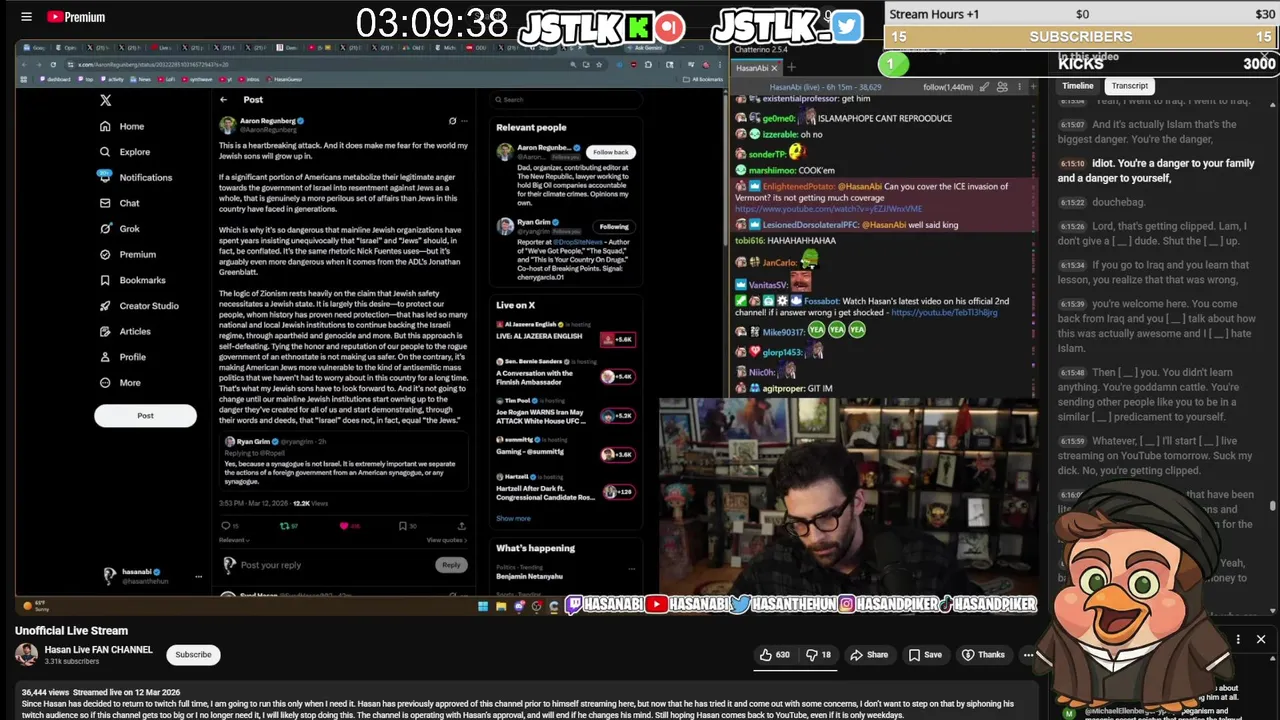Open Explore in streamed X sidebar
The height and width of the screenshot is (720, 1280).
point(124,152)
